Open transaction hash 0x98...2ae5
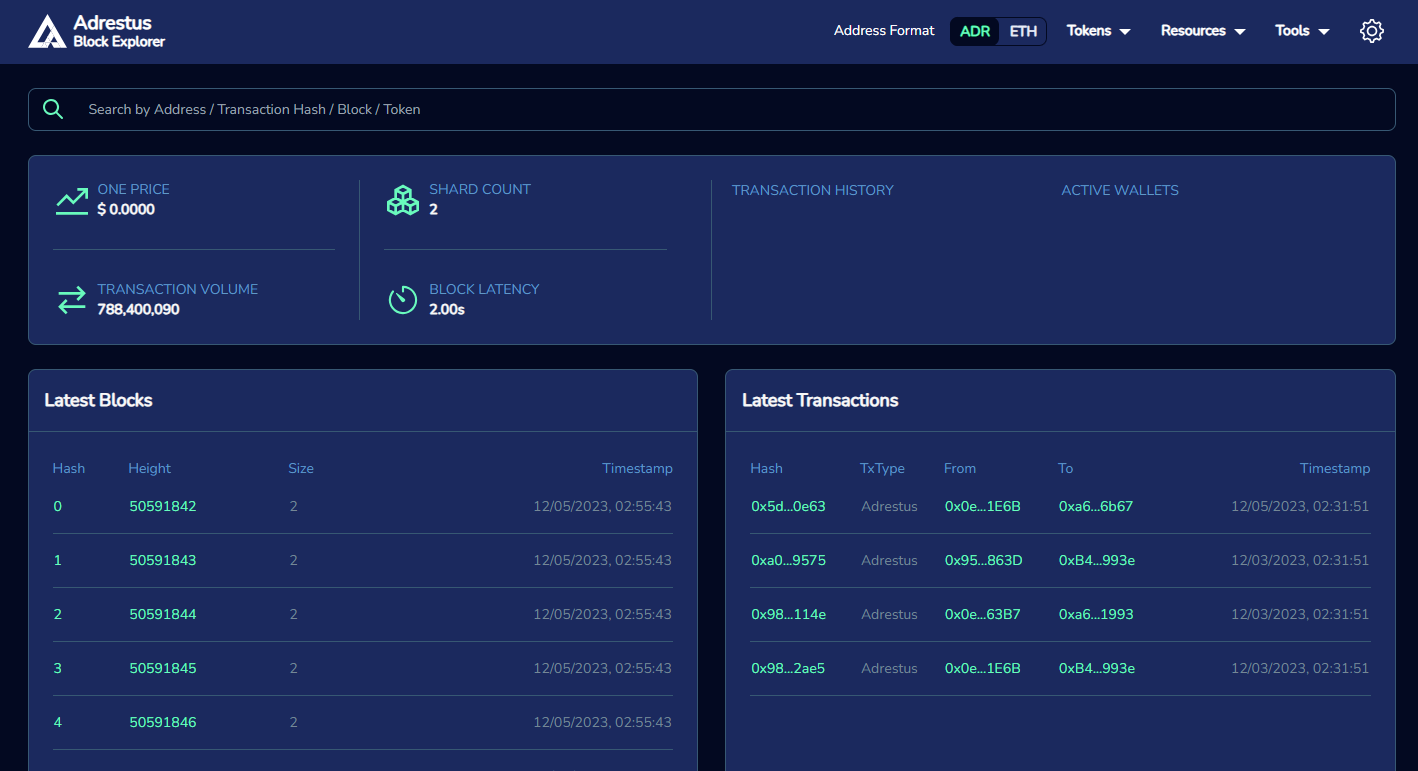This screenshot has height=771, width=1418. [788, 668]
